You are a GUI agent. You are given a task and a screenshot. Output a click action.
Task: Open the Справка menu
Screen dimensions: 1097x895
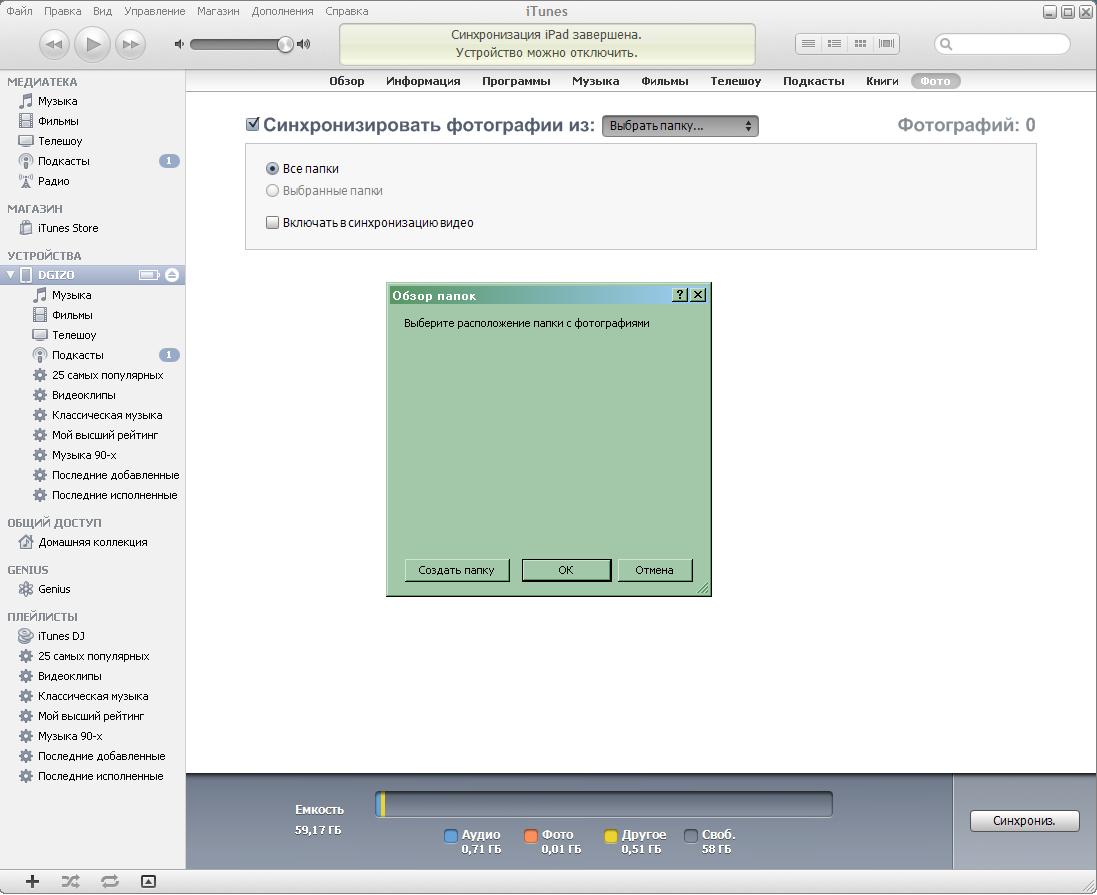coord(346,11)
